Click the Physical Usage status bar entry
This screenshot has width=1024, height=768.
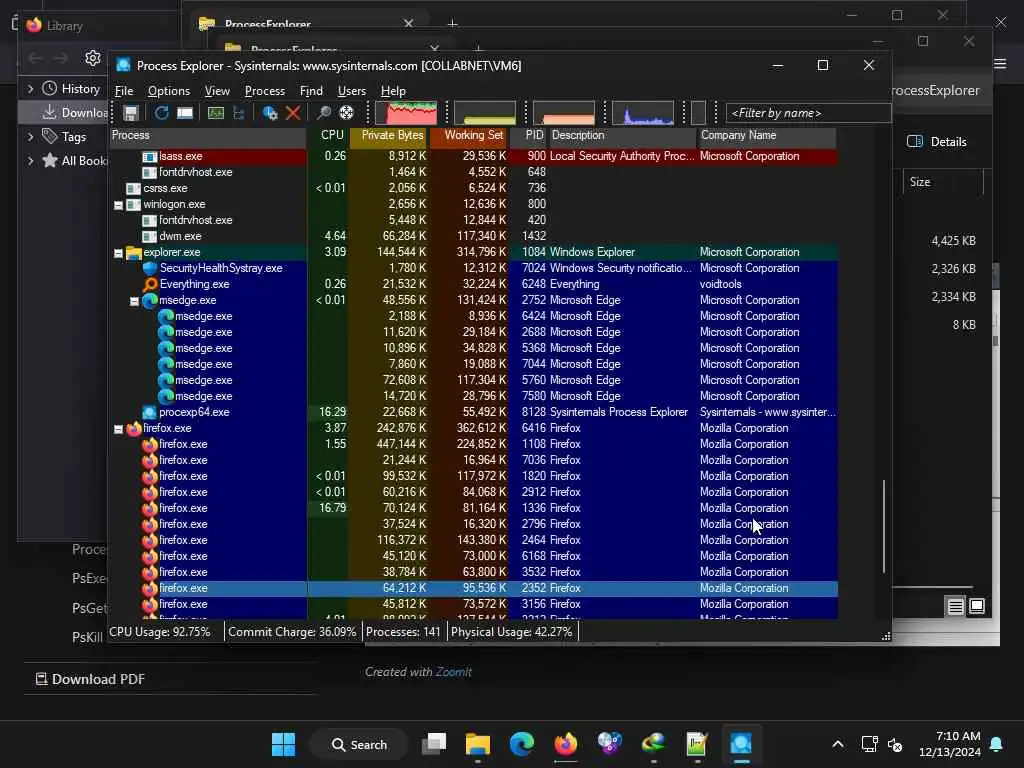click(511, 632)
